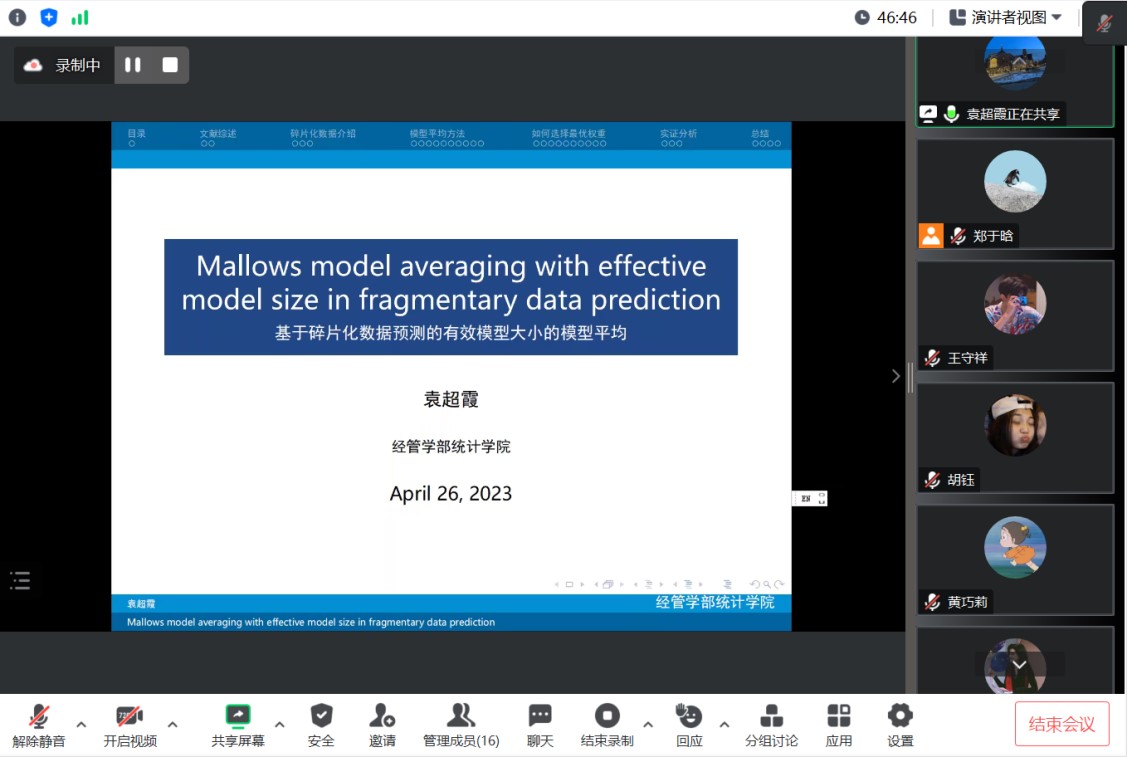Select 王守祥 participant video tile
This screenshot has height=757, width=1127.
[x=1014, y=316]
